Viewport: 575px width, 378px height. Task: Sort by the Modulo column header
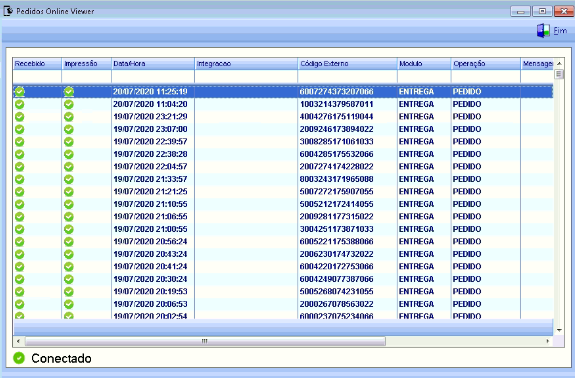coord(424,64)
